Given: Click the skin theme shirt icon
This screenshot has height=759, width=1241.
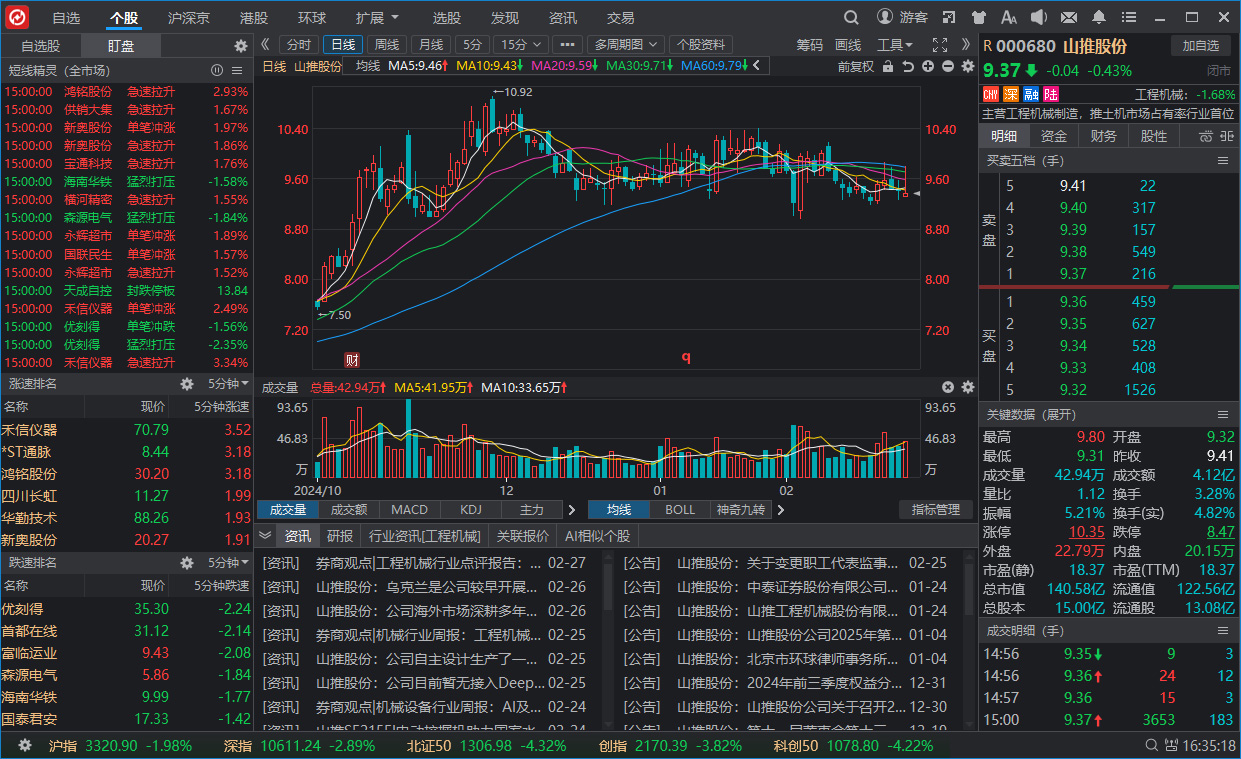Looking at the screenshot, I should pyautogui.click(x=981, y=17).
